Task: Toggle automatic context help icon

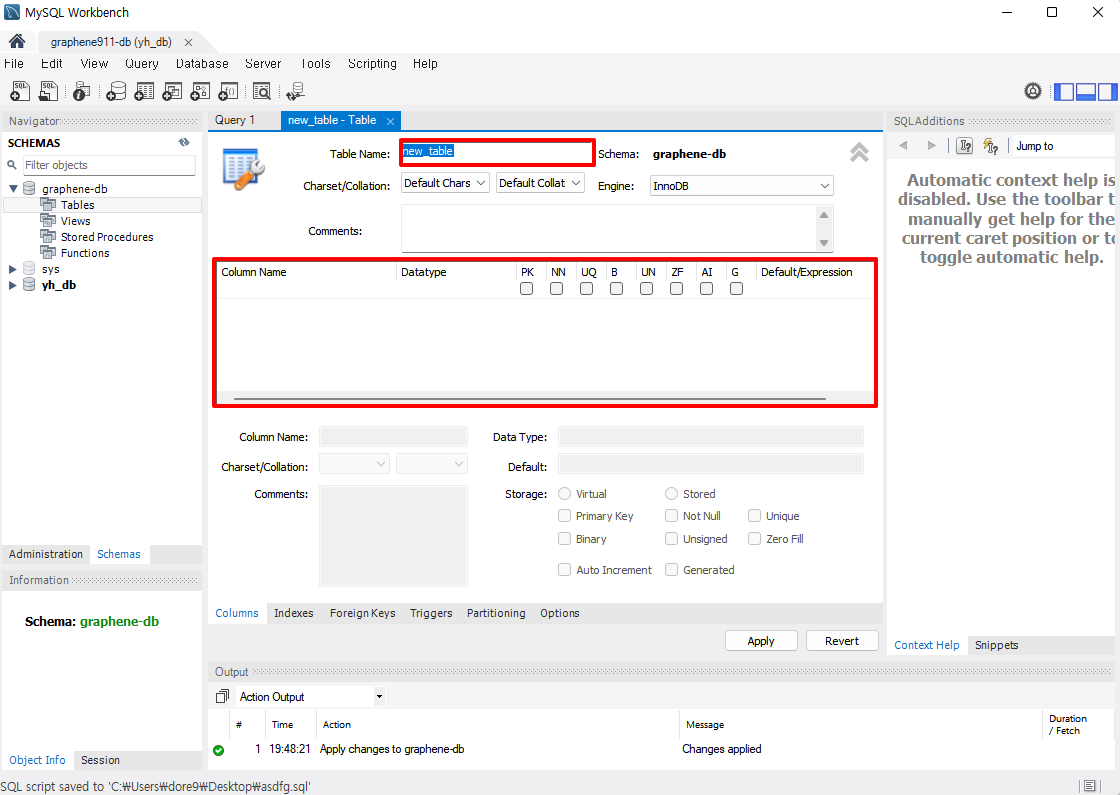Action: (991, 146)
